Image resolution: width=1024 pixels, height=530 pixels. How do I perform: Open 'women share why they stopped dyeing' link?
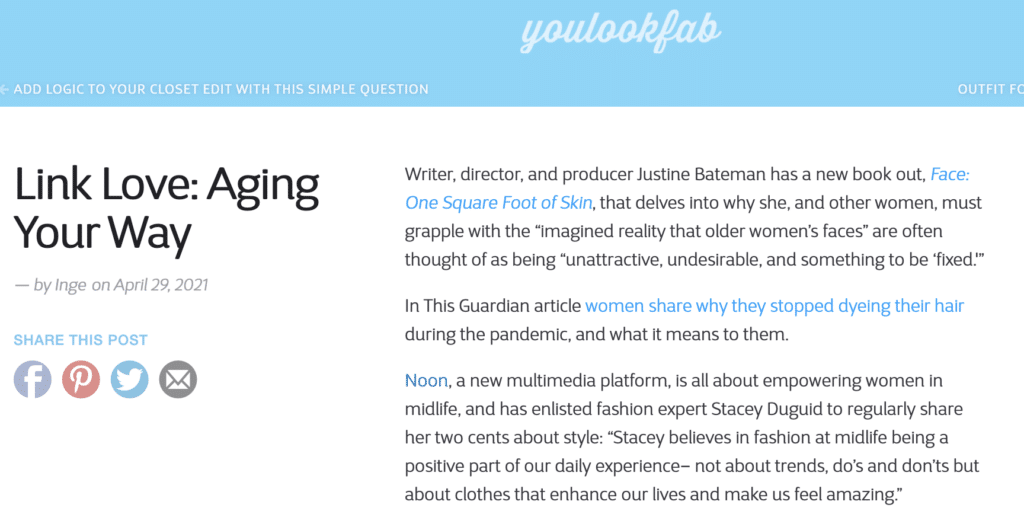click(x=775, y=305)
